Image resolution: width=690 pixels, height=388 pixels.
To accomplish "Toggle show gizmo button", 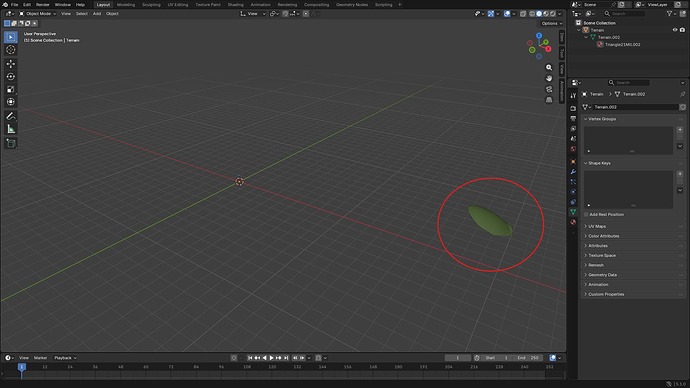I will (491, 14).
